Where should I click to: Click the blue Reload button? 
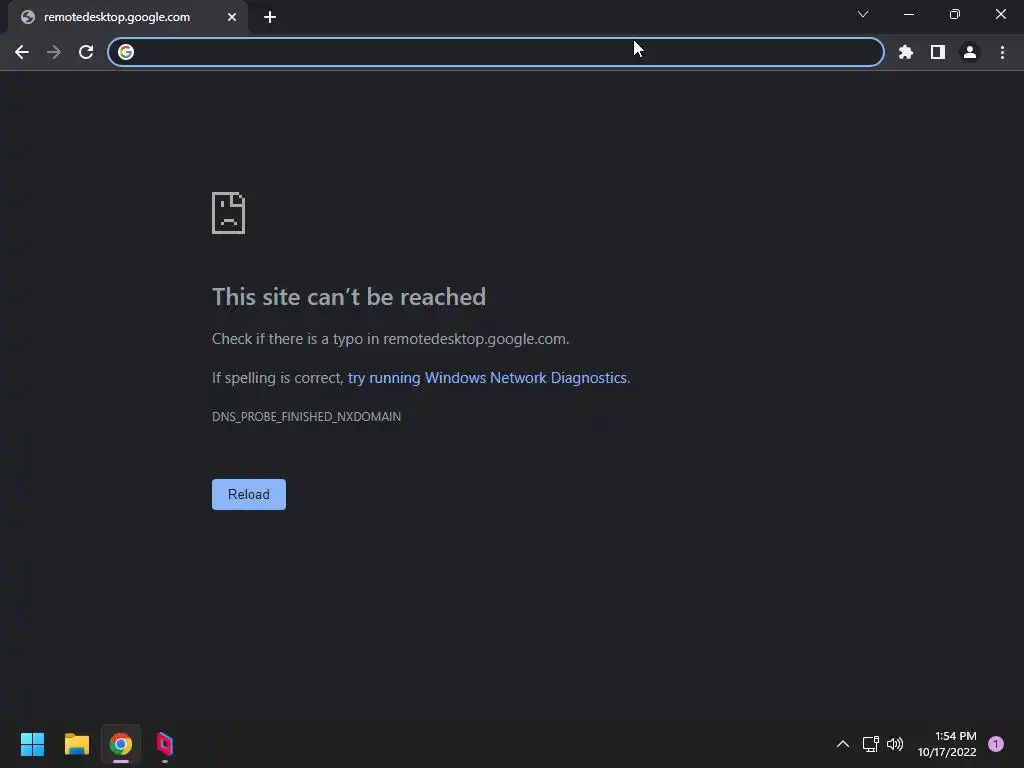[249, 494]
